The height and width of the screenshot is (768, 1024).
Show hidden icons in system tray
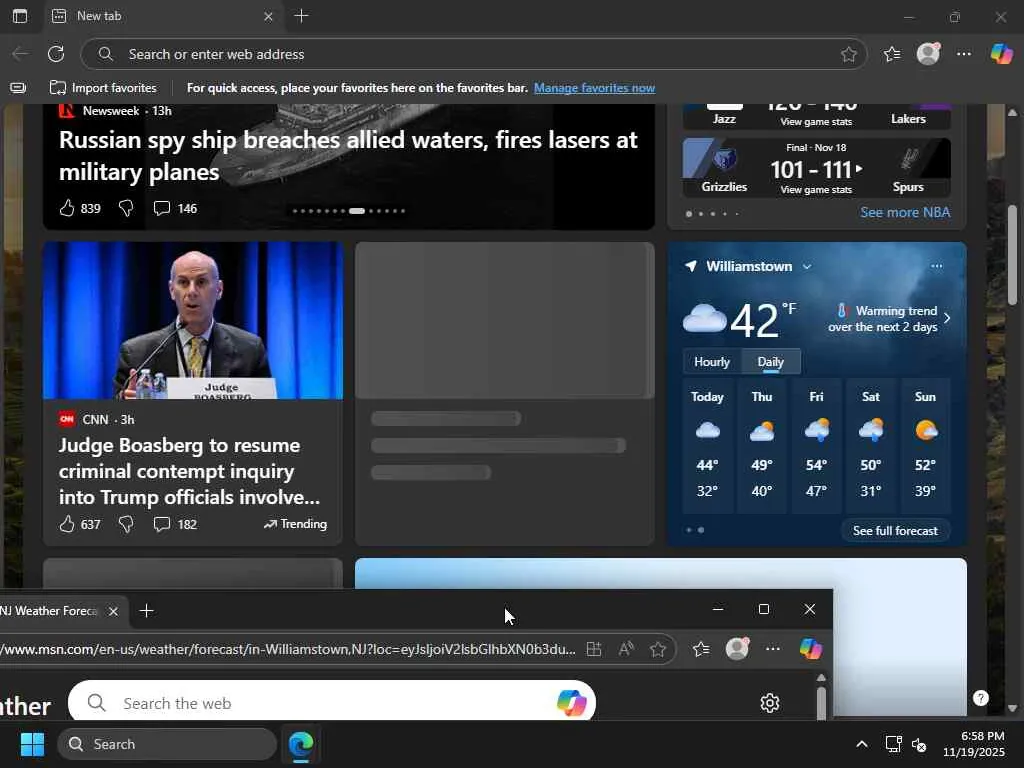[862, 744]
